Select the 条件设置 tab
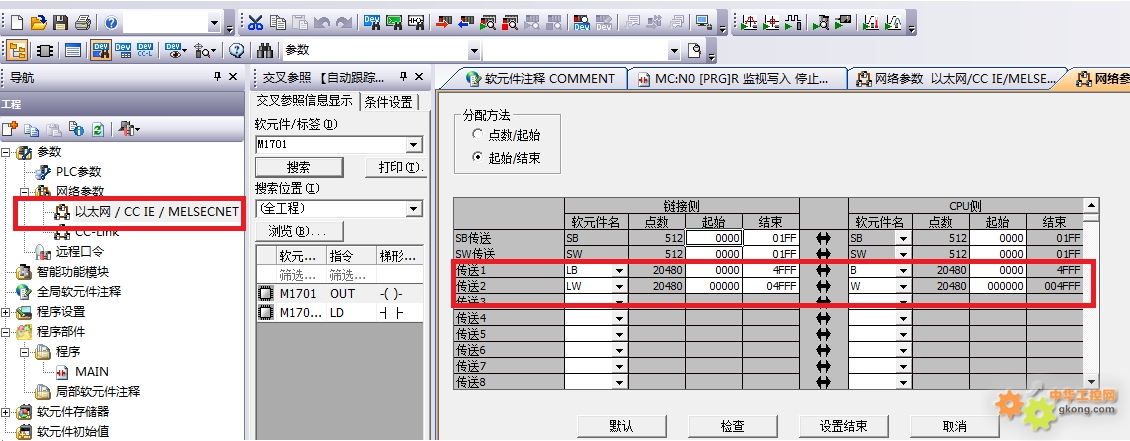The height and width of the screenshot is (441, 1130). tap(388, 102)
